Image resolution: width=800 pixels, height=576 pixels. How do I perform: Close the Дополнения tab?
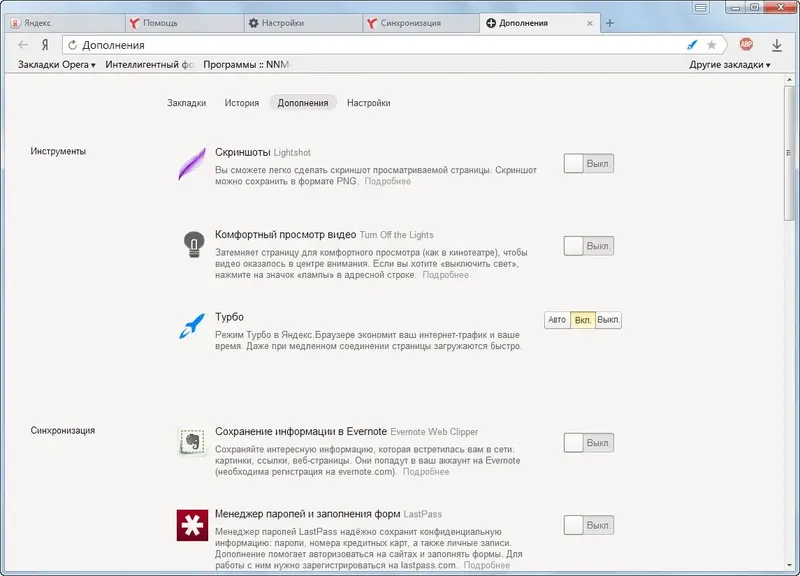590,23
